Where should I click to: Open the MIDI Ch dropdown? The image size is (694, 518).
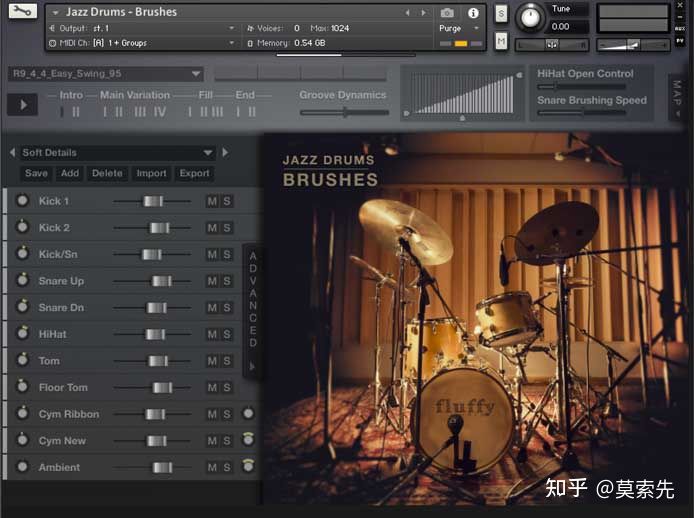click(x=142, y=43)
